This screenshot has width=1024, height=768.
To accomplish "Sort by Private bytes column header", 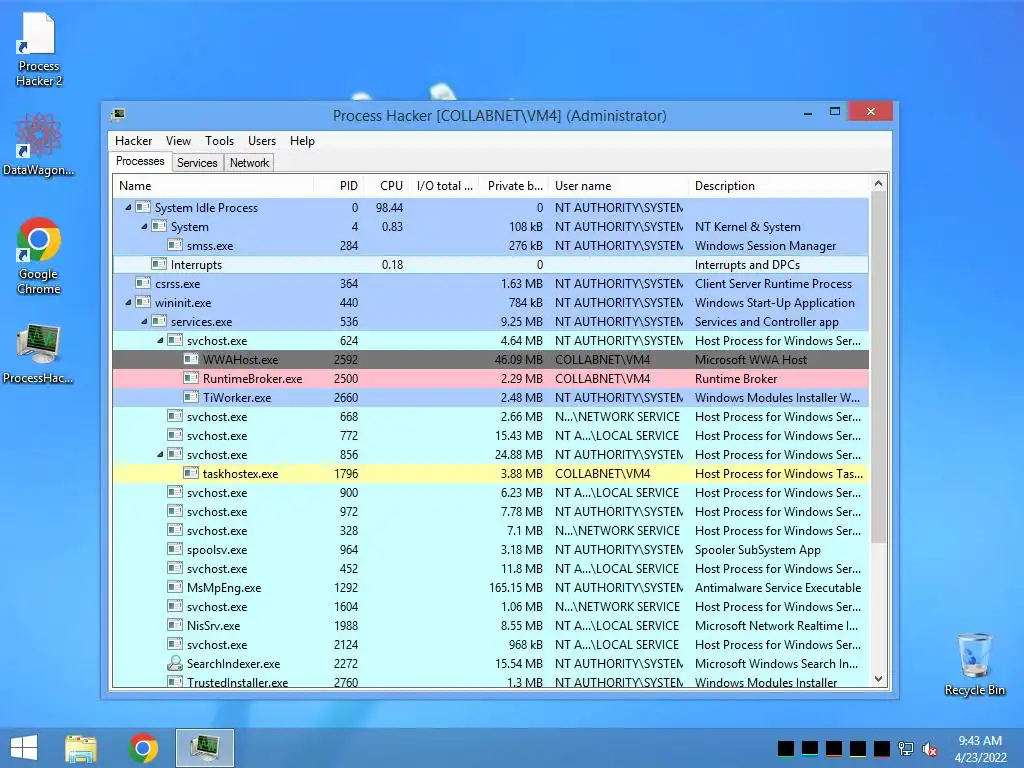I will point(515,186).
